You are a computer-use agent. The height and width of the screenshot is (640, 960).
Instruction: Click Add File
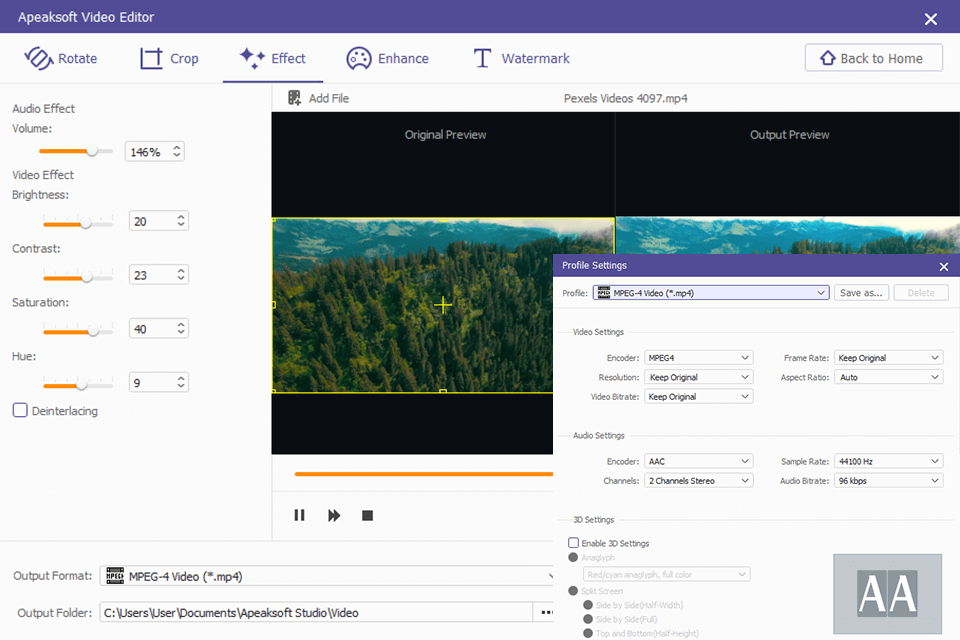(318, 98)
